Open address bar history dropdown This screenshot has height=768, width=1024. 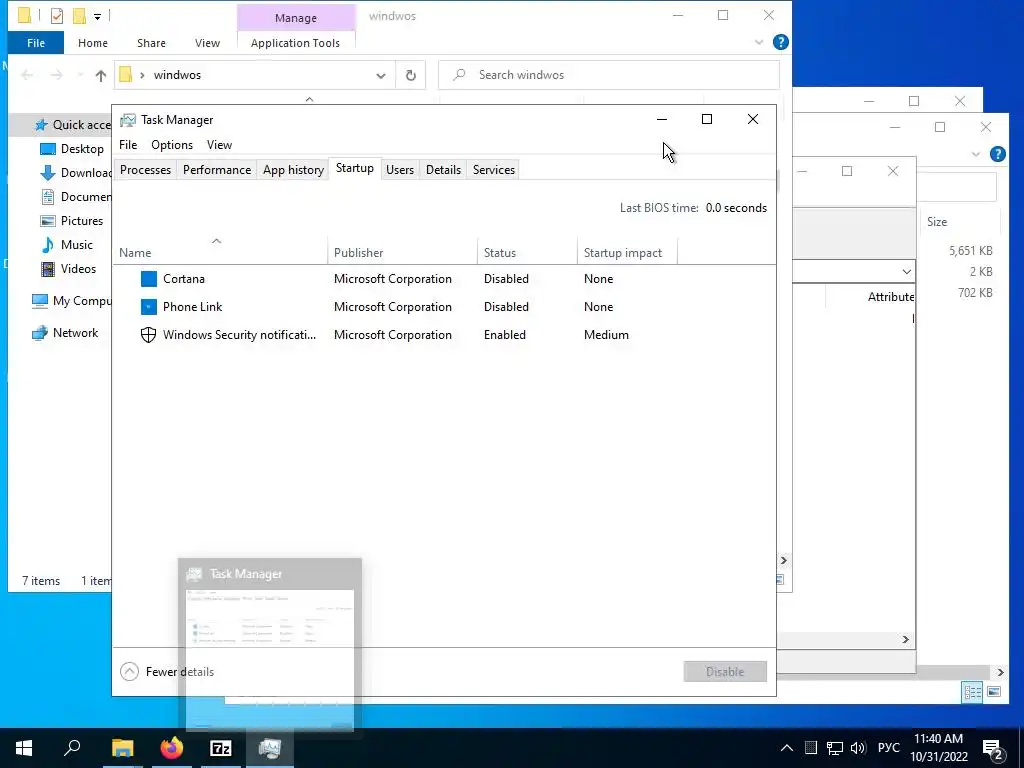click(381, 75)
